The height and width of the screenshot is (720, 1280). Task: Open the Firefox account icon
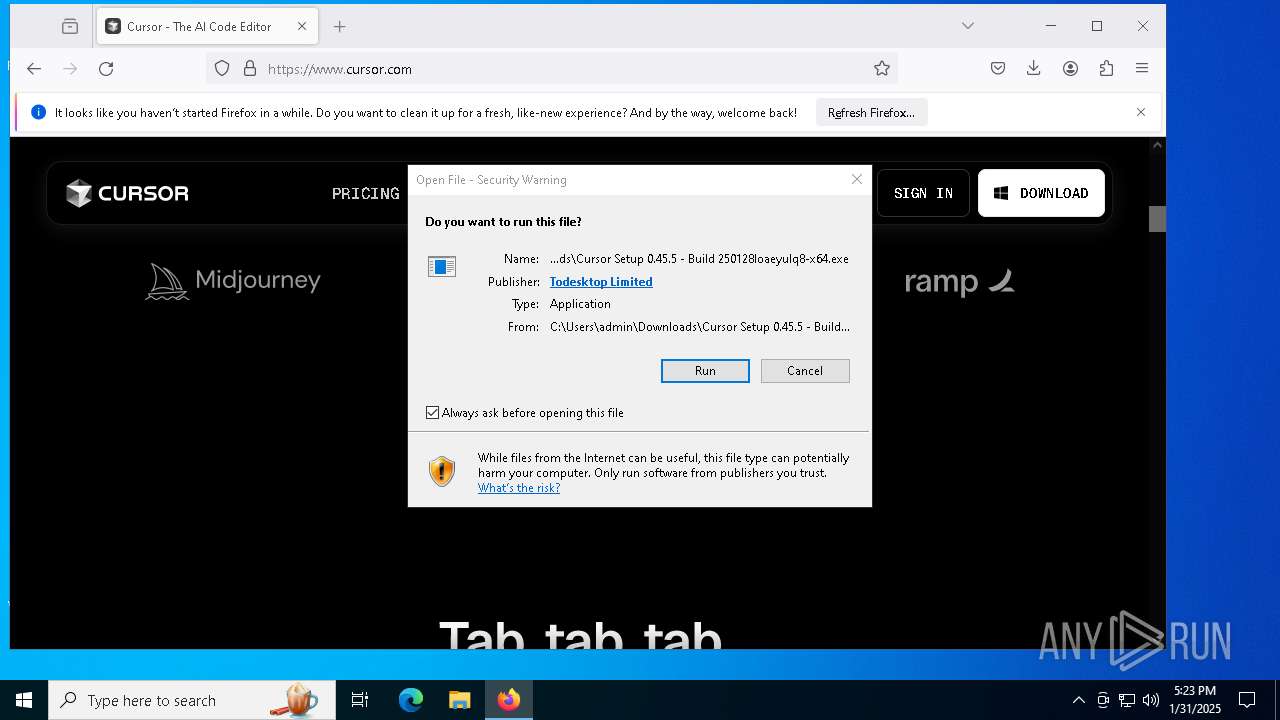coord(1070,69)
